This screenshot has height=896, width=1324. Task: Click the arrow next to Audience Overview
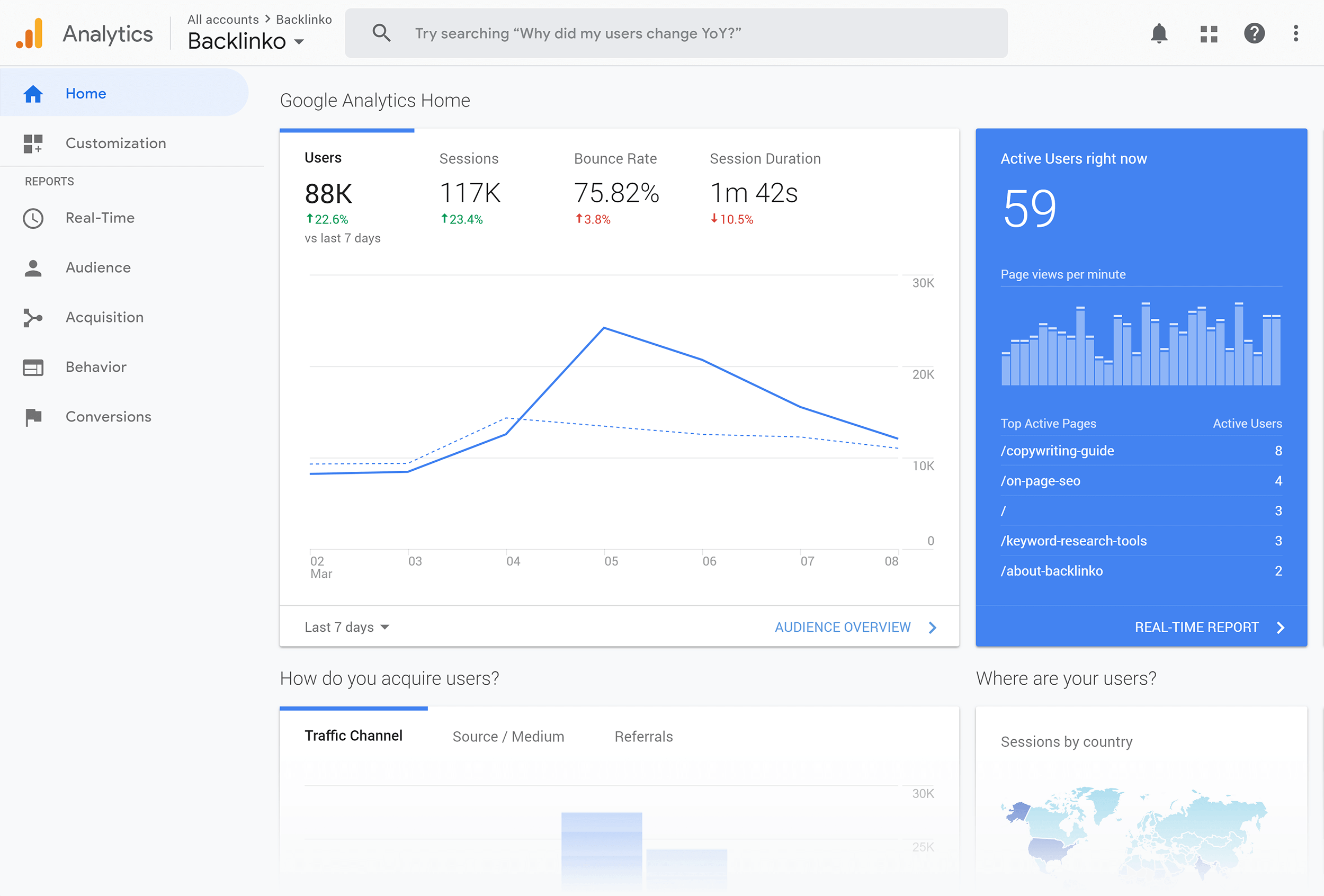(933, 627)
